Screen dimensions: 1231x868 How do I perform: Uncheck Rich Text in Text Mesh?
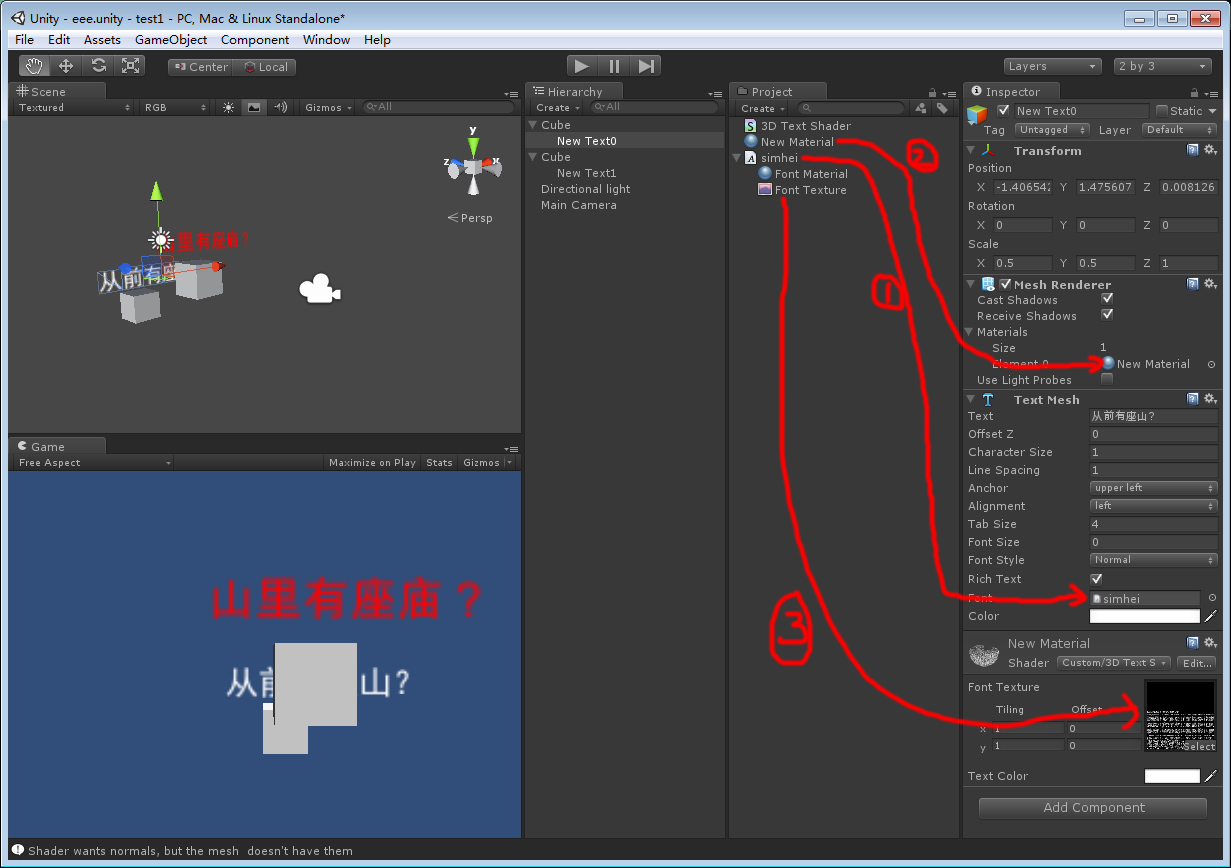point(1097,578)
